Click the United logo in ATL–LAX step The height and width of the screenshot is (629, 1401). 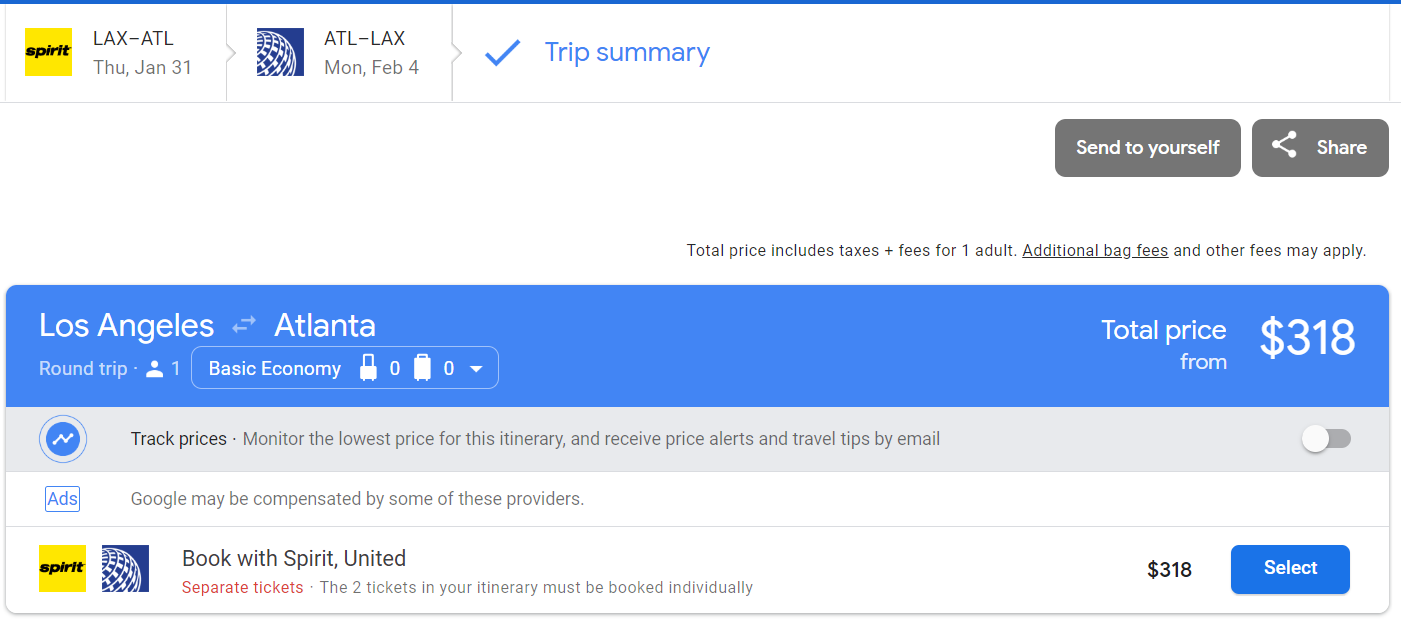pyautogui.click(x=280, y=52)
